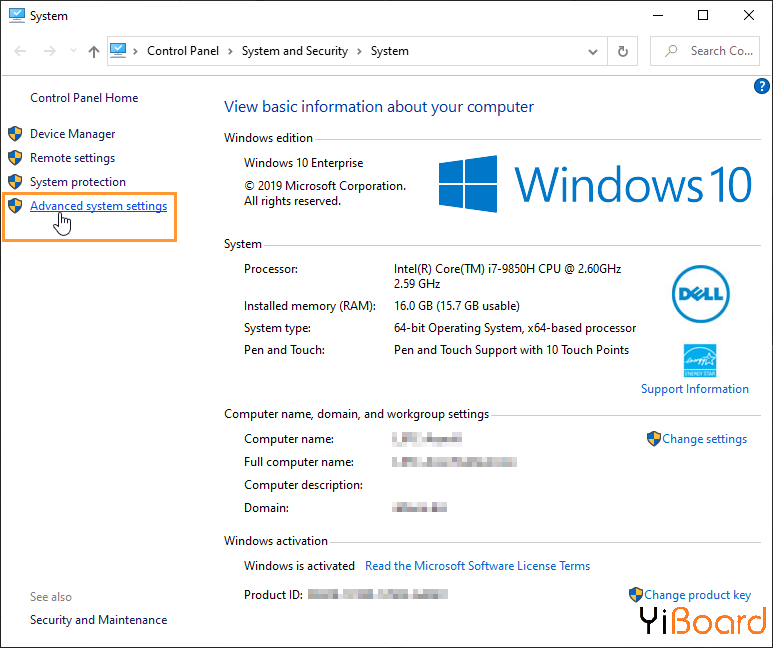The width and height of the screenshot is (773, 648).
Task: Read the Microsoft Software License Terms
Action: pyautogui.click(x=477, y=566)
